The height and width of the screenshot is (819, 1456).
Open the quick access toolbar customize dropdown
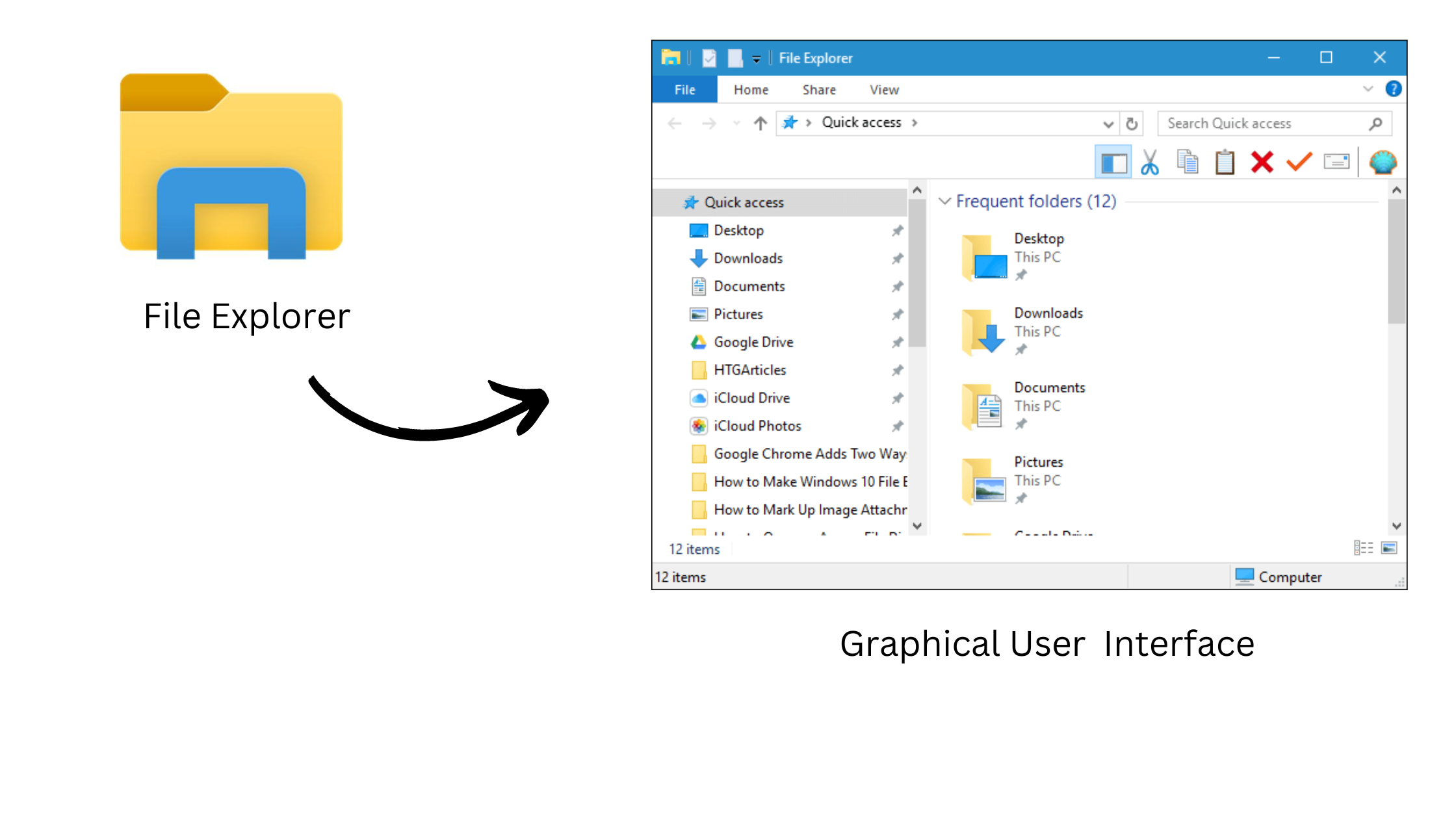click(756, 59)
